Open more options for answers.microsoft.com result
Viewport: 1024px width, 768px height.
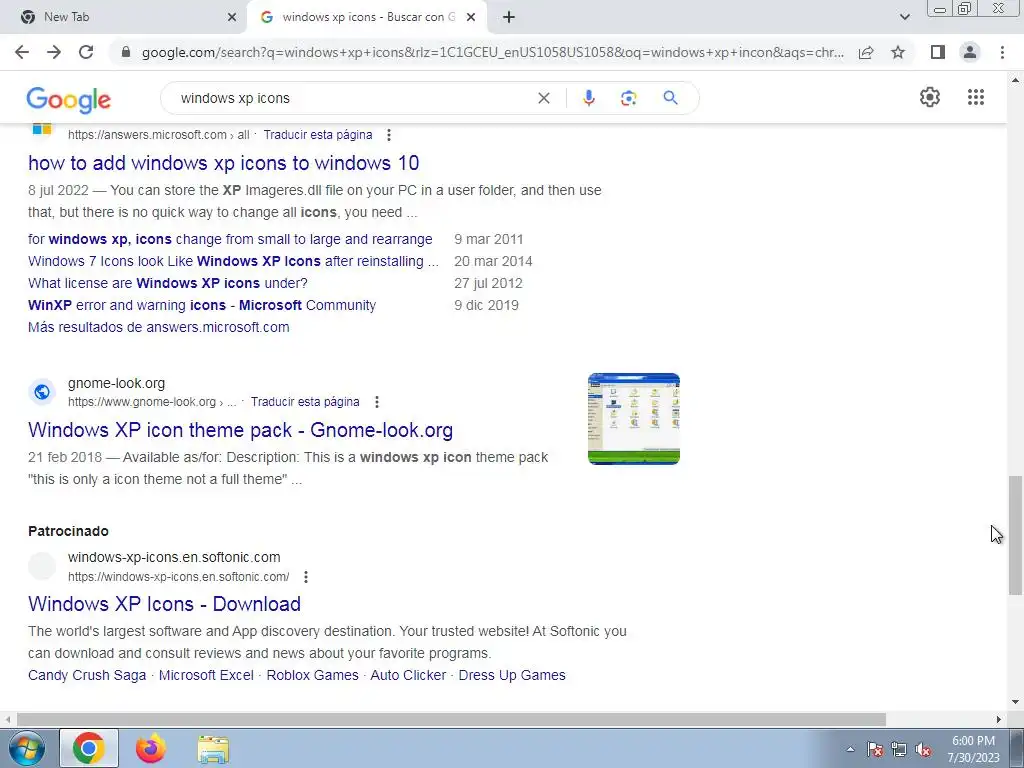tap(389, 135)
